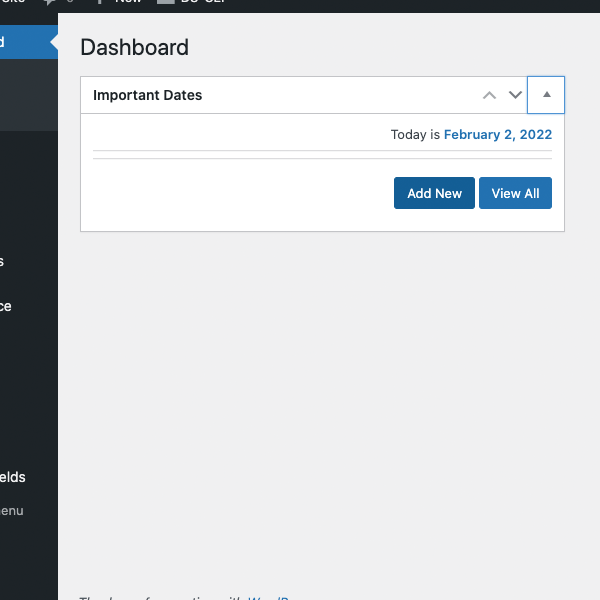
Task: Click the Add New button
Action: point(434,193)
